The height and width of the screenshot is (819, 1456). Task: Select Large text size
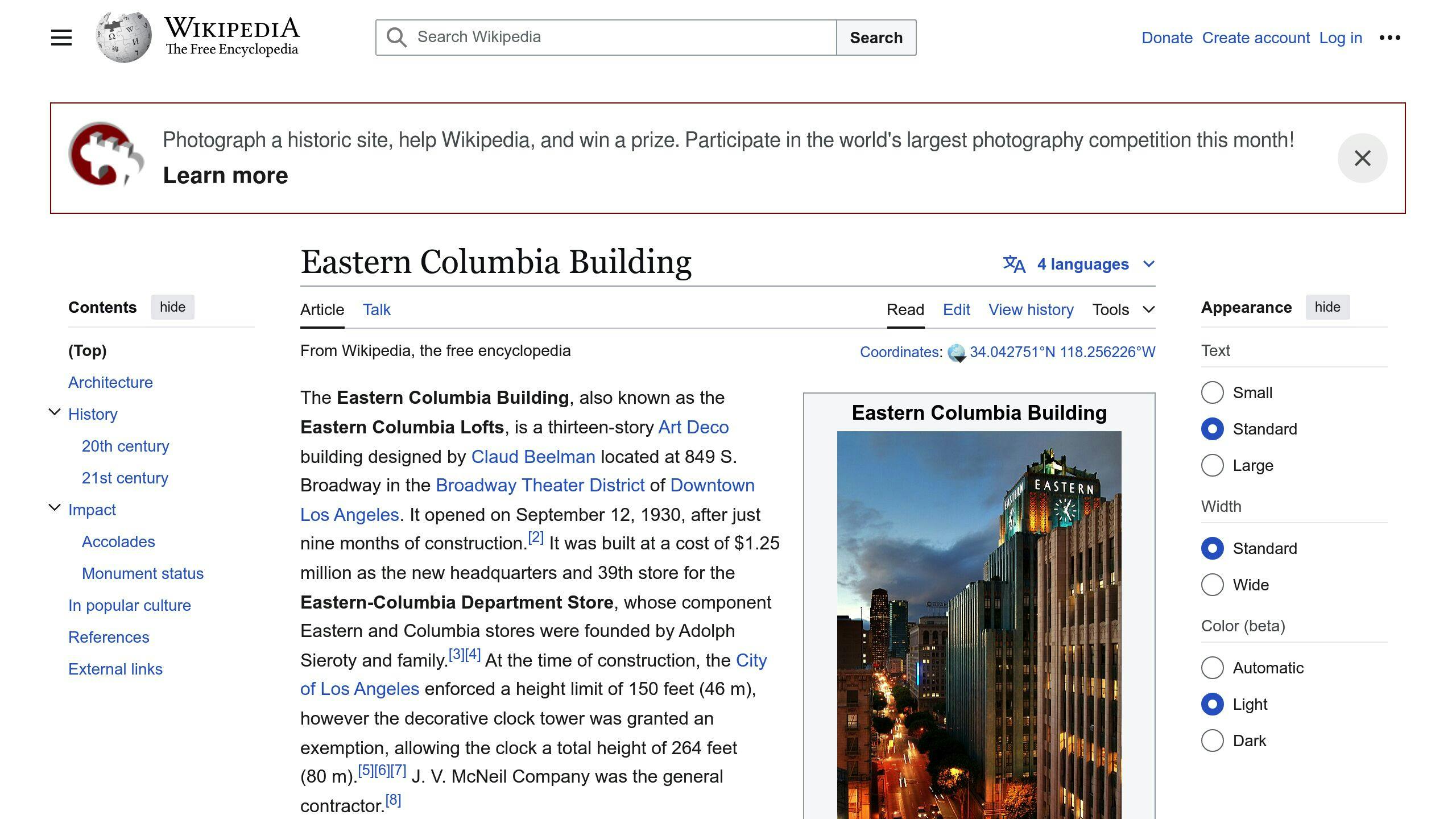coord(1213,465)
